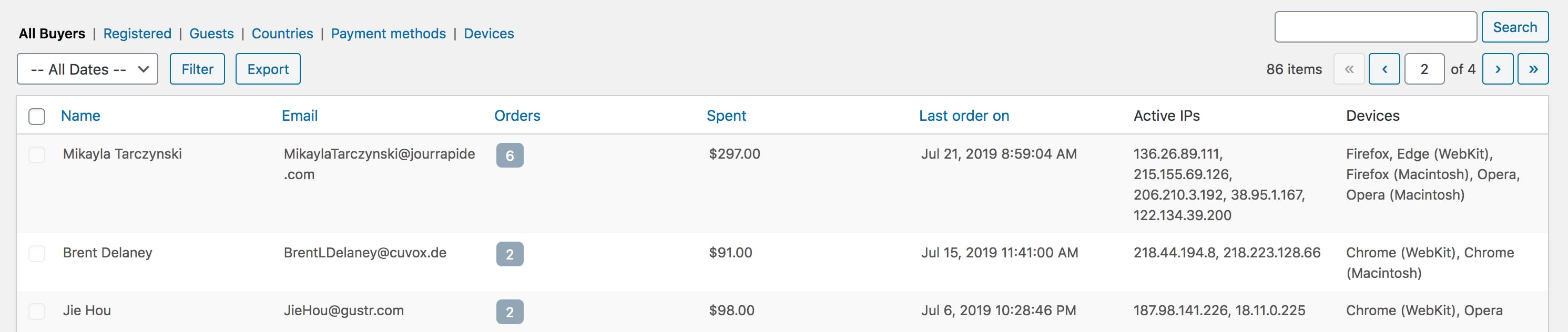
Task: Open the All Dates dropdown
Action: tap(88, 69)
